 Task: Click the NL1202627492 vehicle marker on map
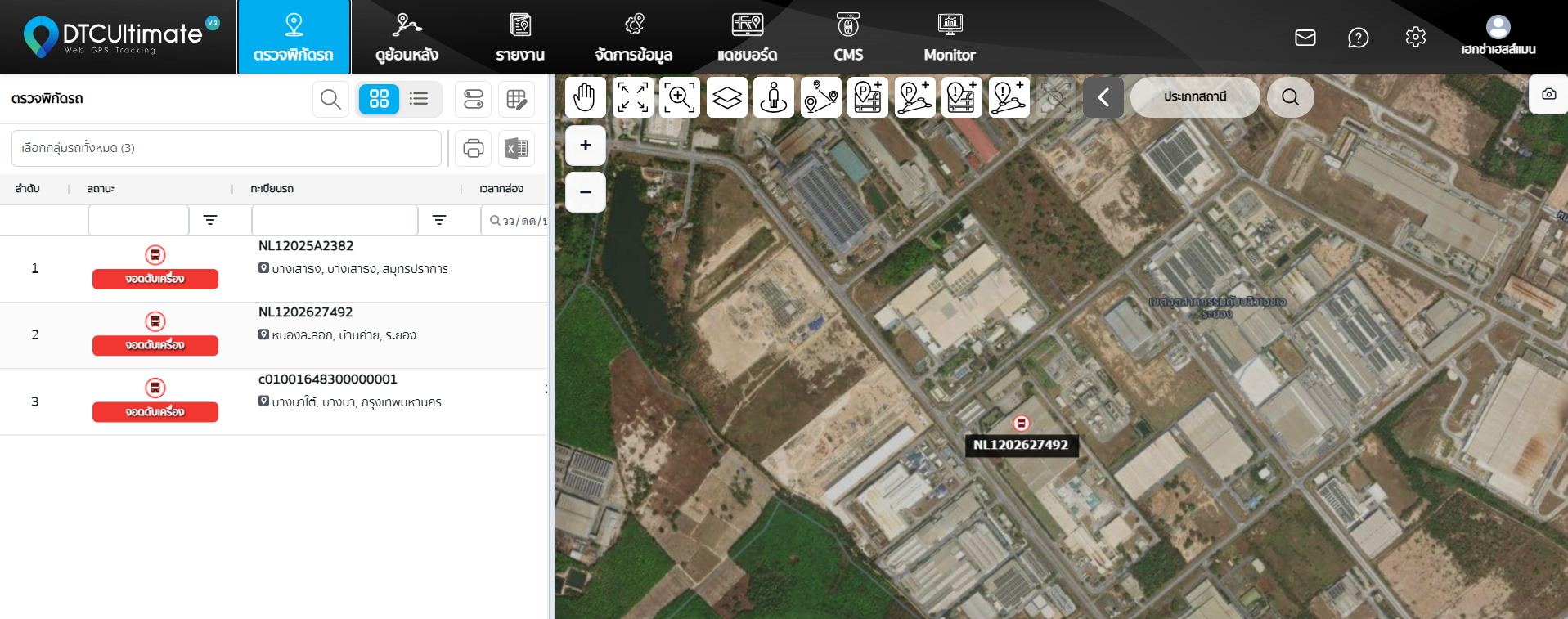pyautogui.click(x=1022, y=423)
